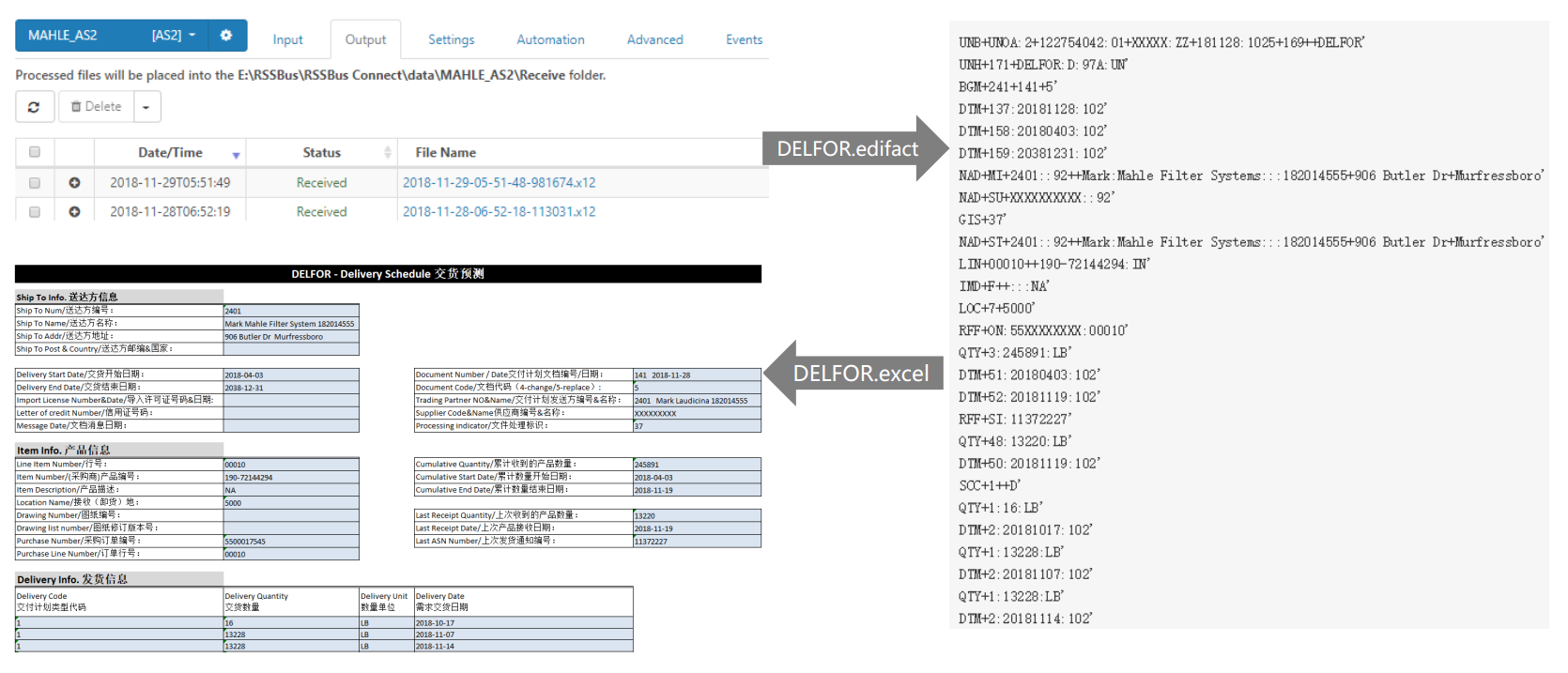The height and width of the screenshot is (673, 1568).
Task: Select the Output tab
Action: pyautogui.click(x=365, y=39)
